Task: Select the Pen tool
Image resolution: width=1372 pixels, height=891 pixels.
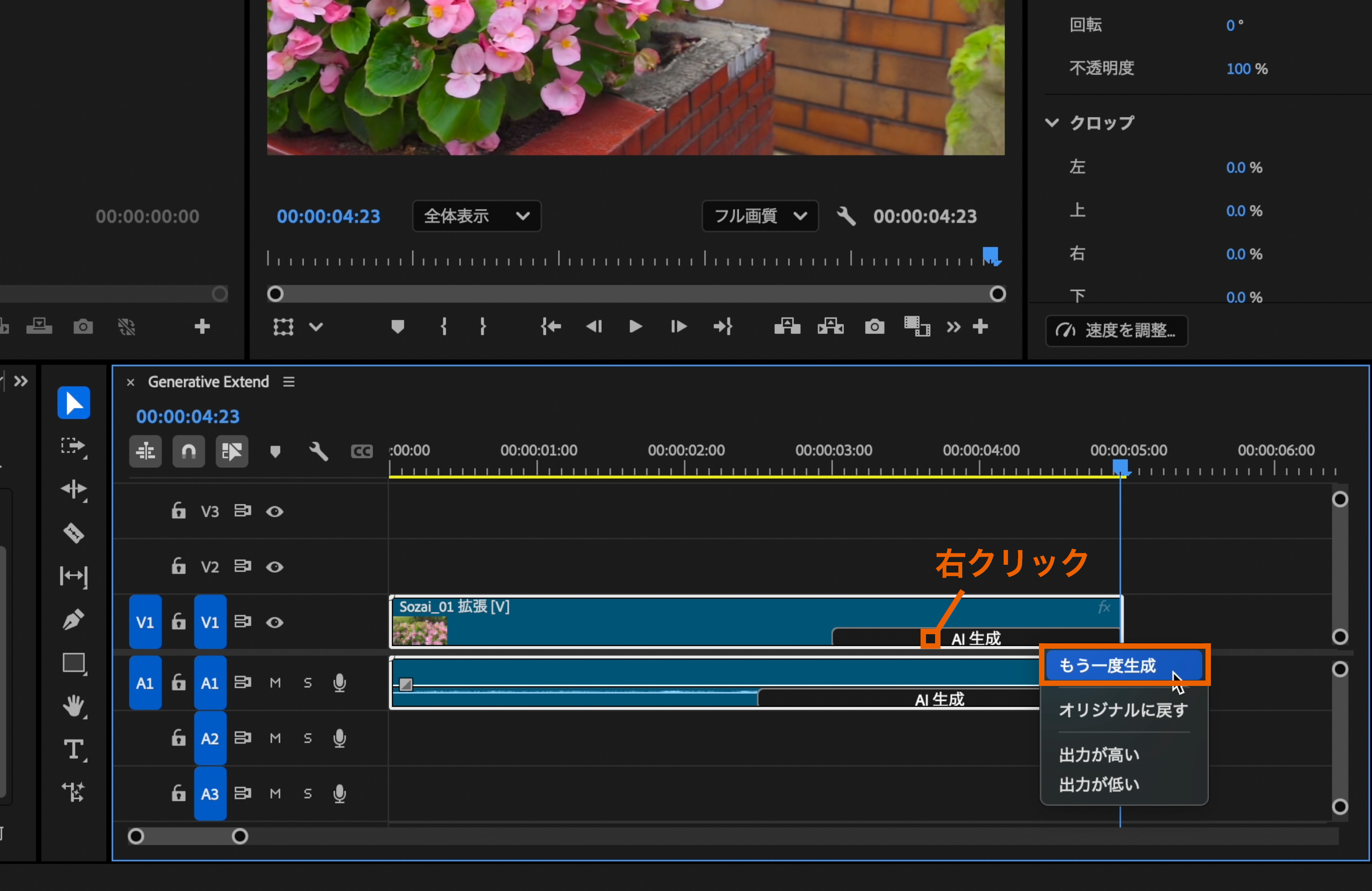Action: coord(74,620)
